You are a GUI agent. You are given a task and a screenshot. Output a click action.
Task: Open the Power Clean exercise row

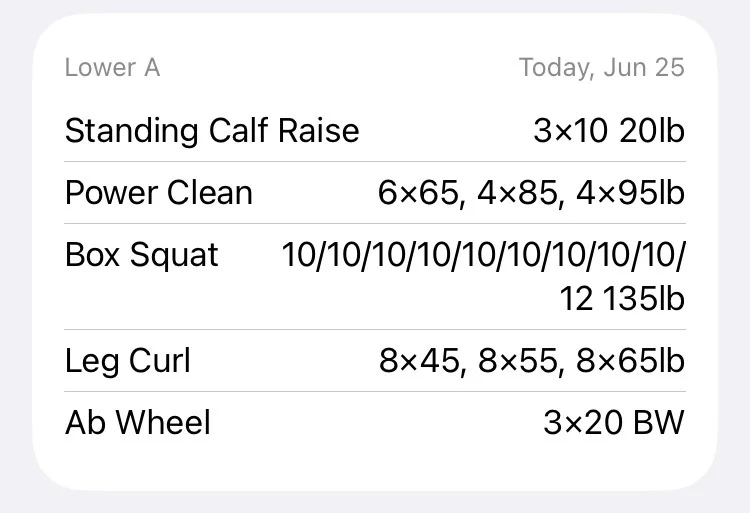(x=375, y=193)
